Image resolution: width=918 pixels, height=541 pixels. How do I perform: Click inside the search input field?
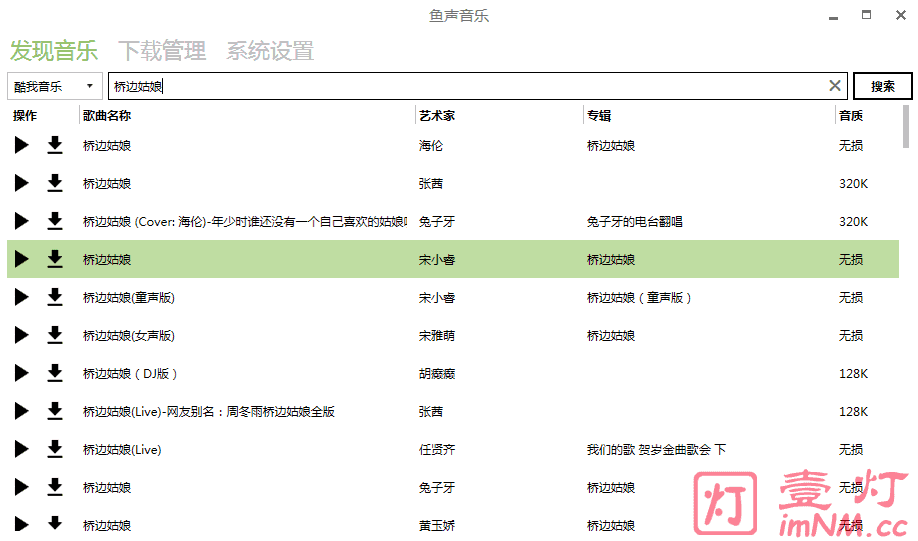pos(480,86)
